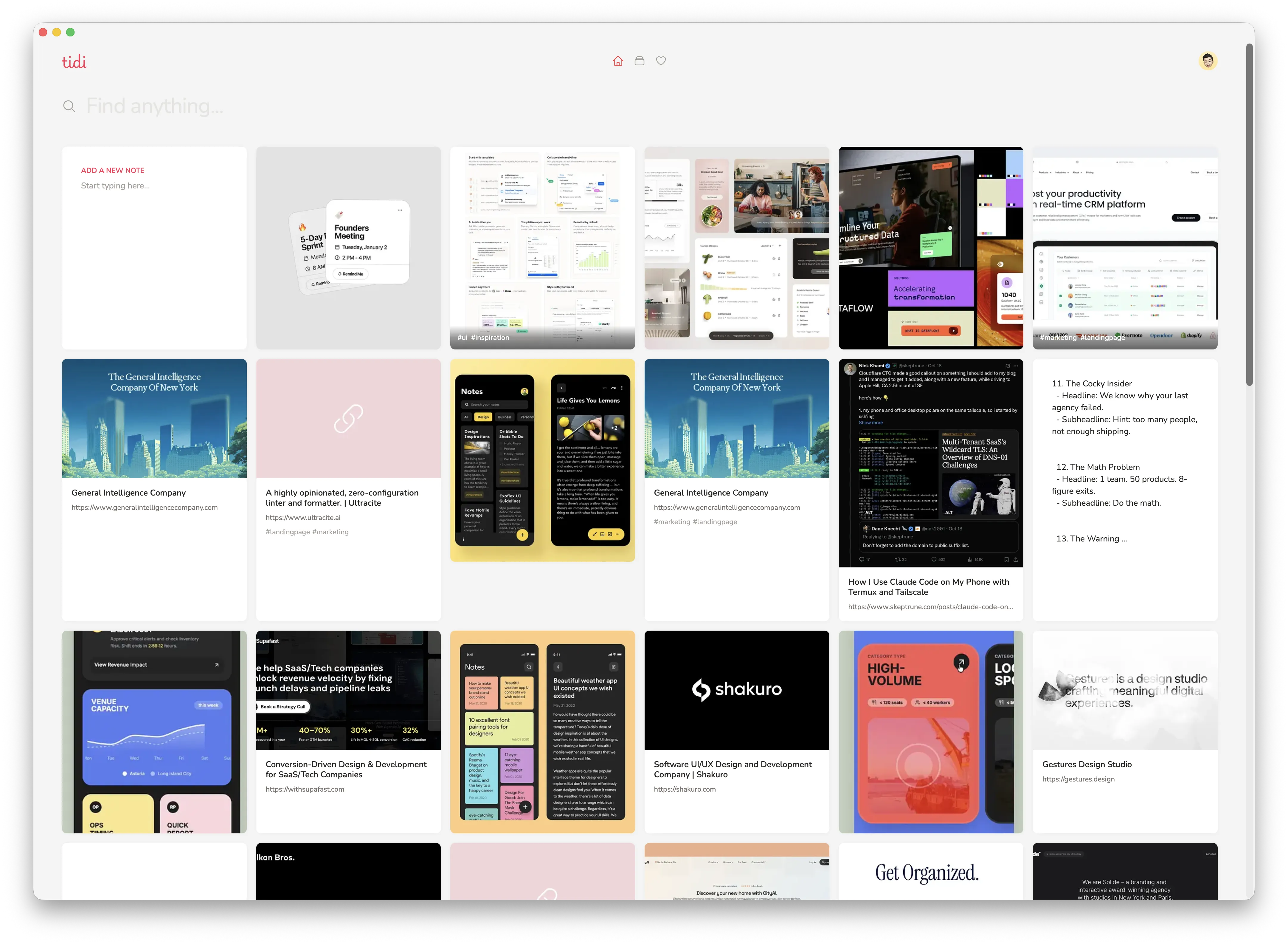Click the reply bubble icon on Nick Khami's tweet
The width and height of the screenshot is (1288, 944).
coord(862,560)
